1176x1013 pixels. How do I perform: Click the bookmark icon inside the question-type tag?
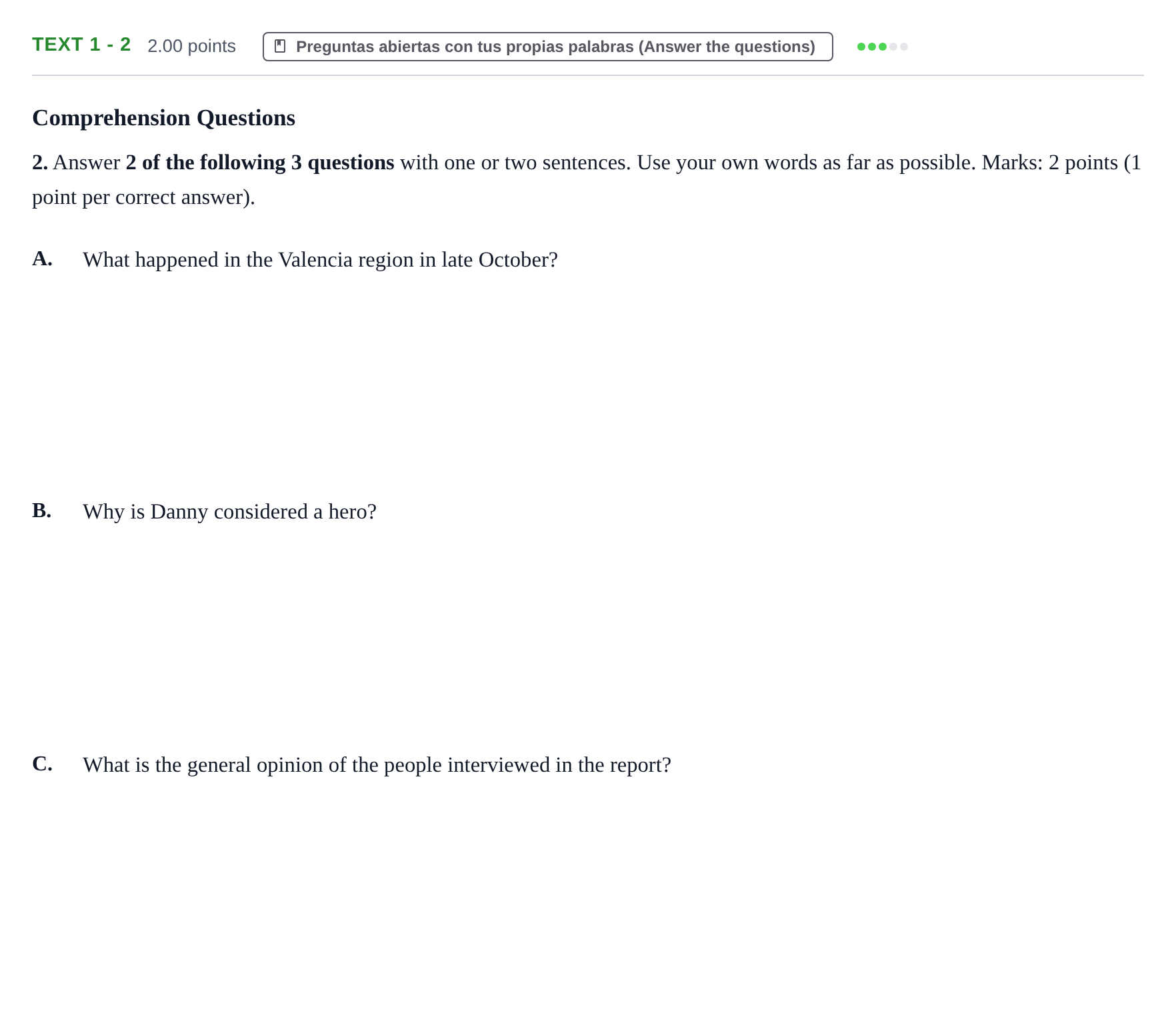pyautogui.click(x=280, y=46)
